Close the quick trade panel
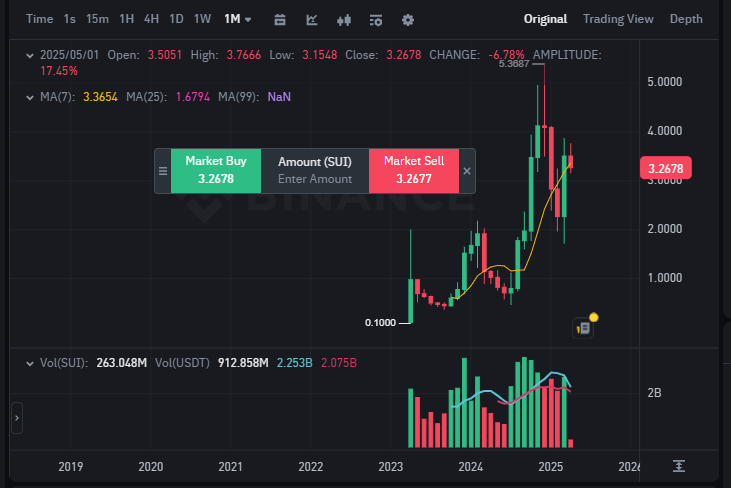 [x=467, y=171]
